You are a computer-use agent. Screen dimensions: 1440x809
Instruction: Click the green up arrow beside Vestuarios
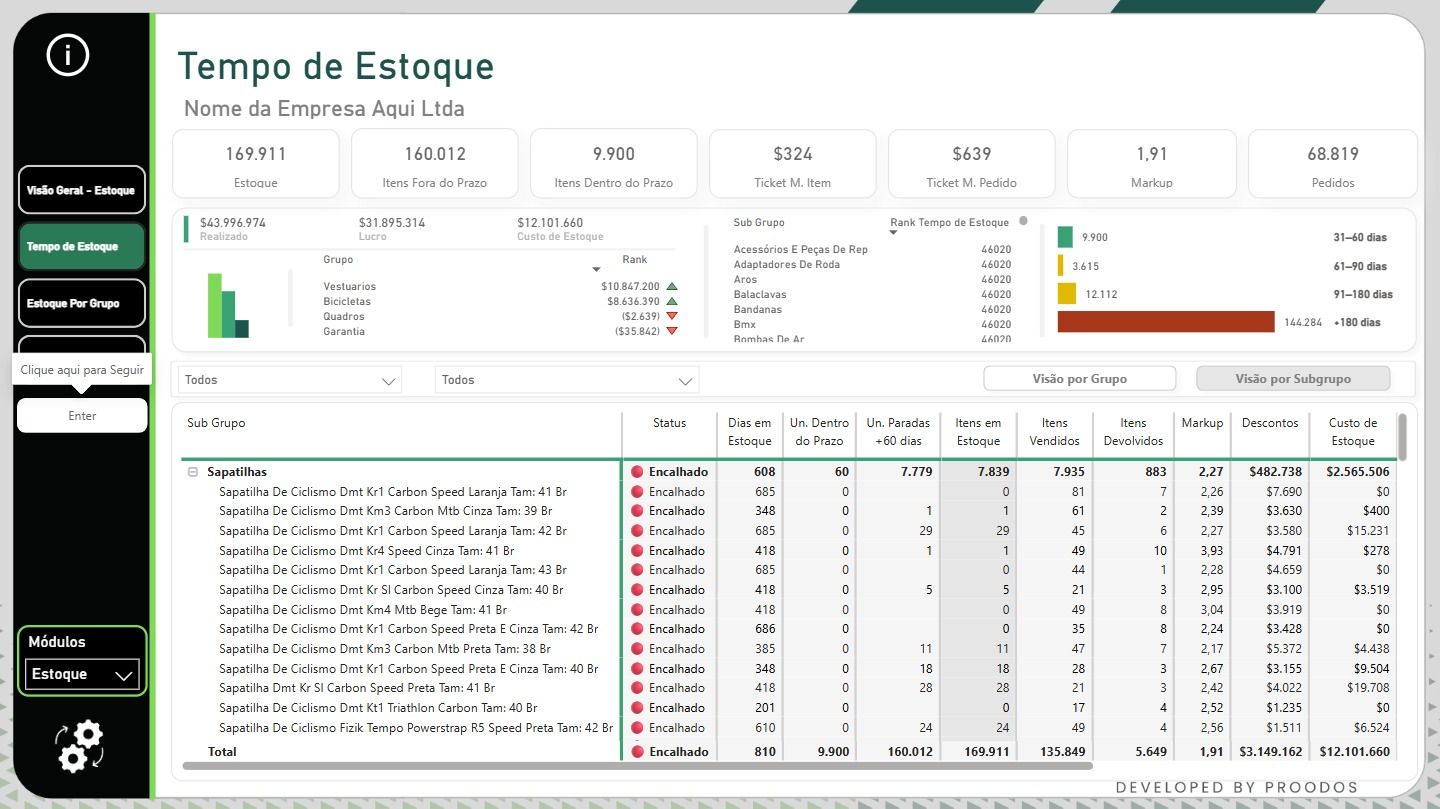[672, 286]
